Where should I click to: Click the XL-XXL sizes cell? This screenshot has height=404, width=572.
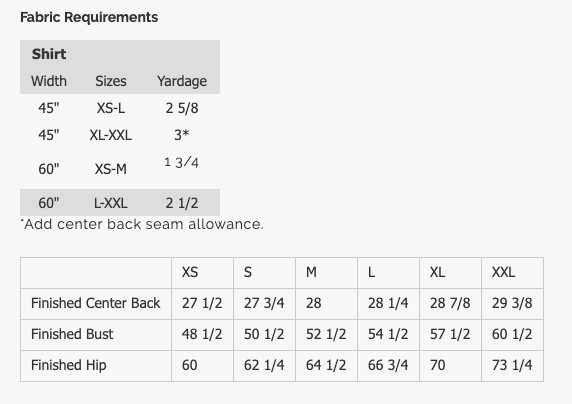point(111,135)
